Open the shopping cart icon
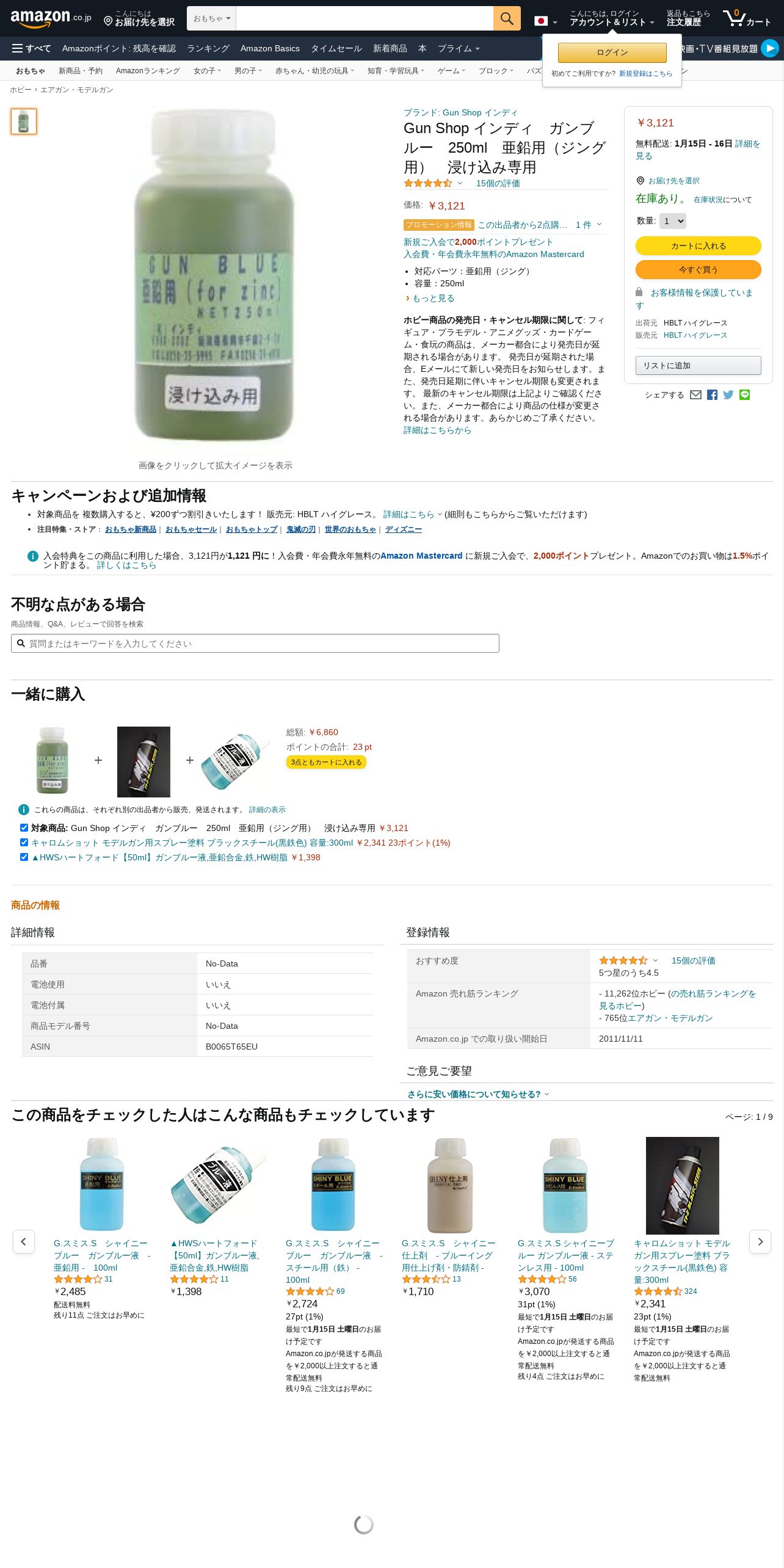 (747, 18)
